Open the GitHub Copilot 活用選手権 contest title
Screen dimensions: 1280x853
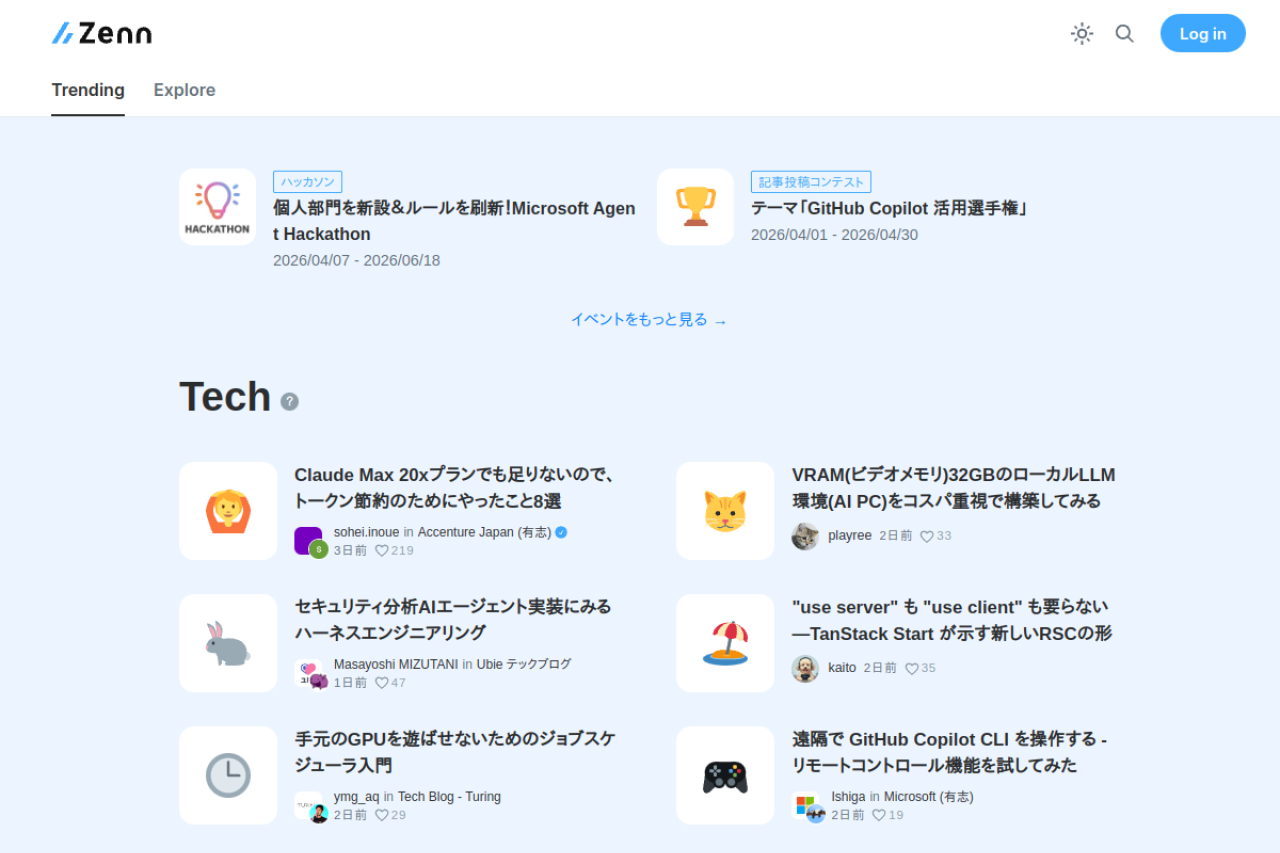pos(889,208)
